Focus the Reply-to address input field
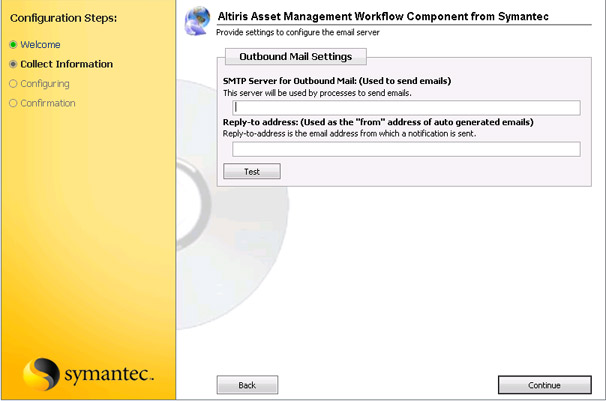This screenshot has width=606, height=401. [x=406, y=149]
